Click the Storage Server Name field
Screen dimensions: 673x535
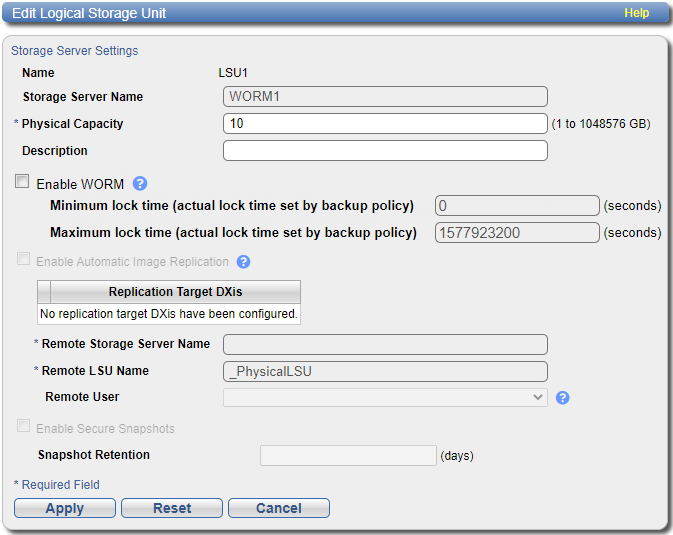pyautogui.click(x=385, y=97)
